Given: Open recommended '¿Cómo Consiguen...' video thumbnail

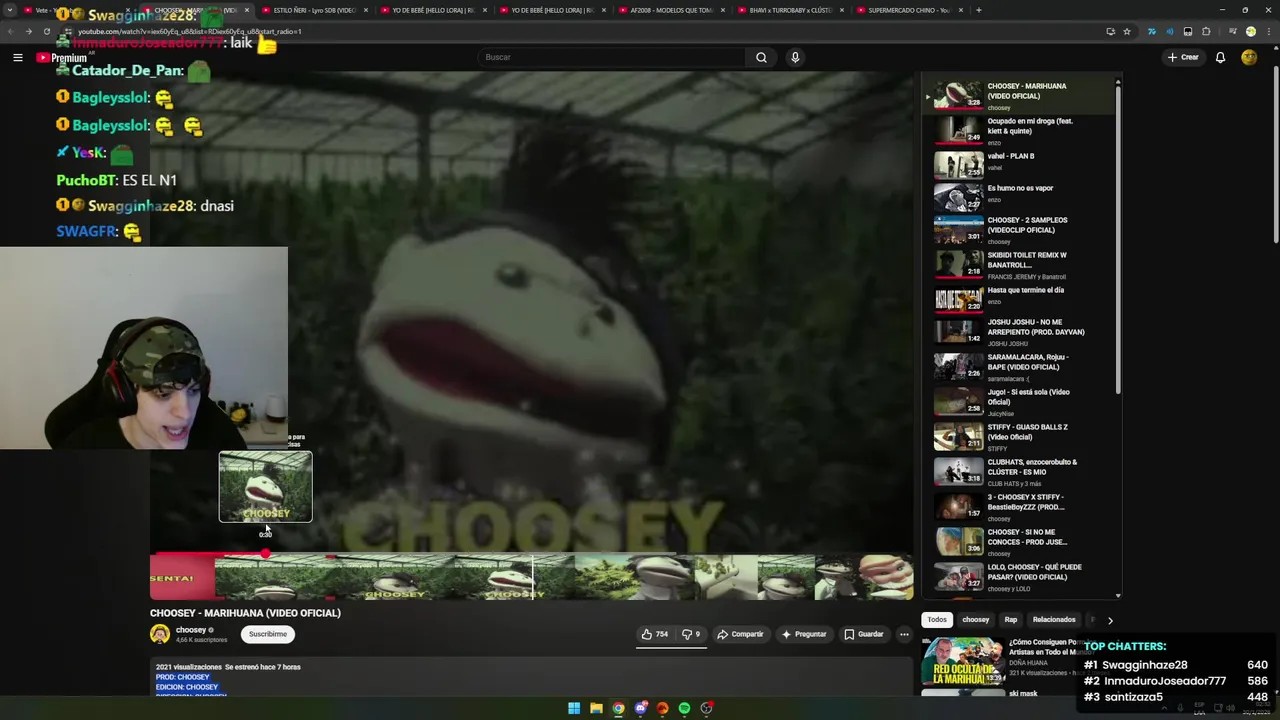Looking at the screenshot, I should tap(963, 660).
